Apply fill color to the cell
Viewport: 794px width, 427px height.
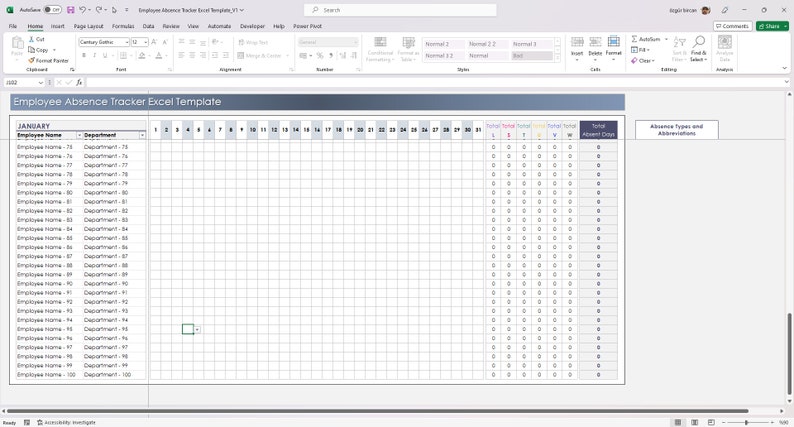142,55
